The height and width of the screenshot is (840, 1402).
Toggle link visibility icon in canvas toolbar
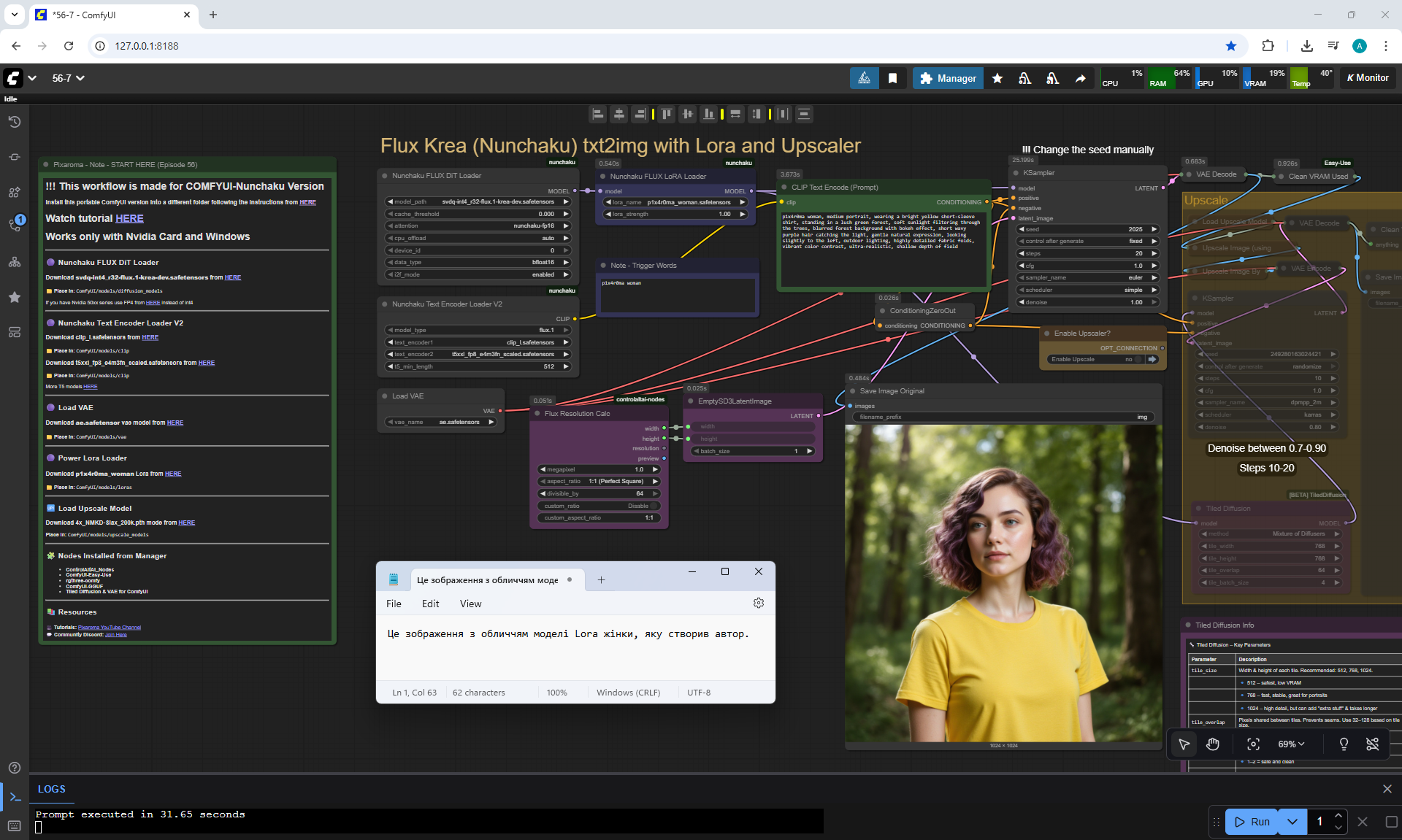1372,744
